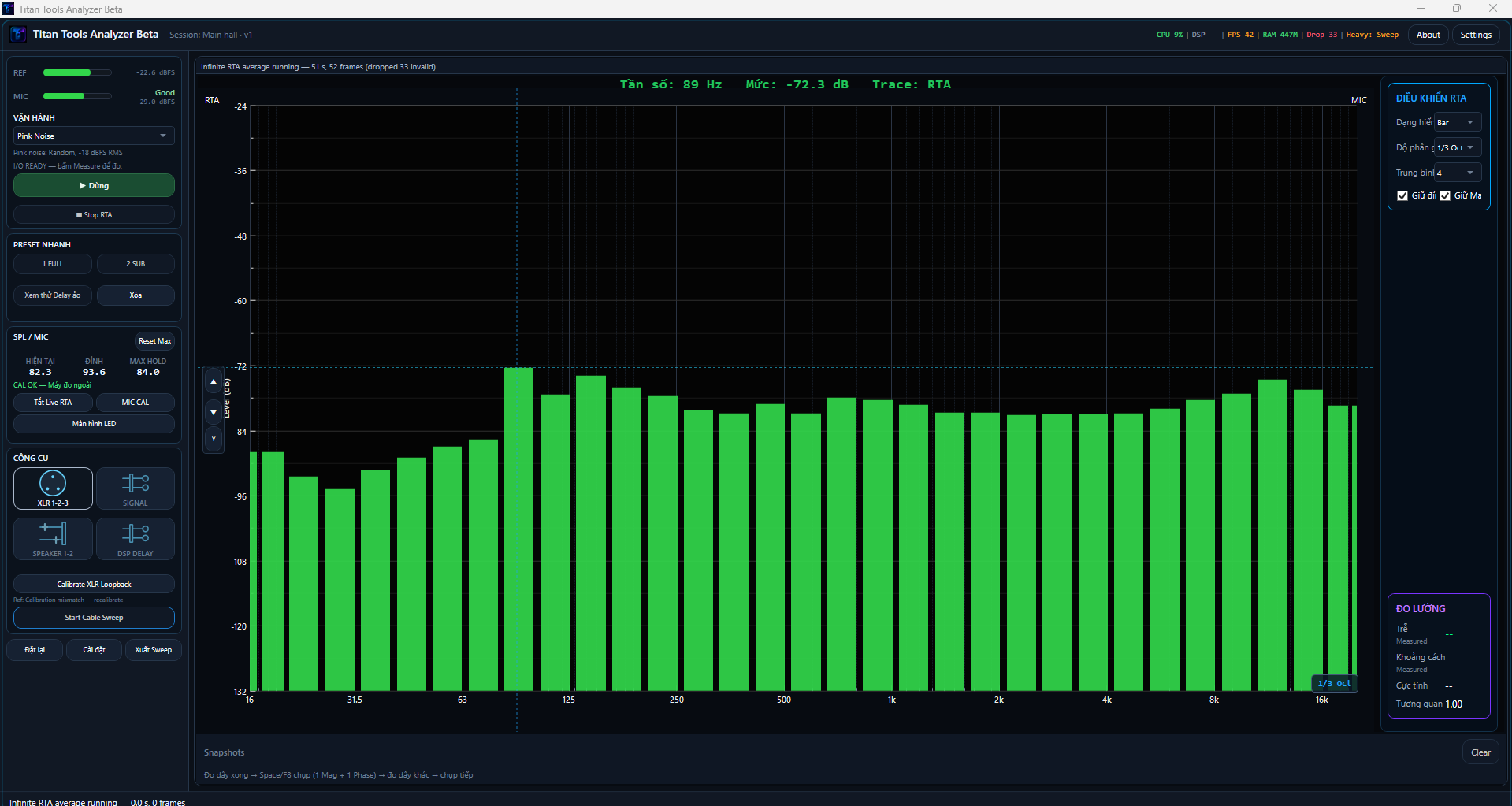Click the level scale down arrow
This screenshot has width=1512, height=806.
click(x=214, y=412)
